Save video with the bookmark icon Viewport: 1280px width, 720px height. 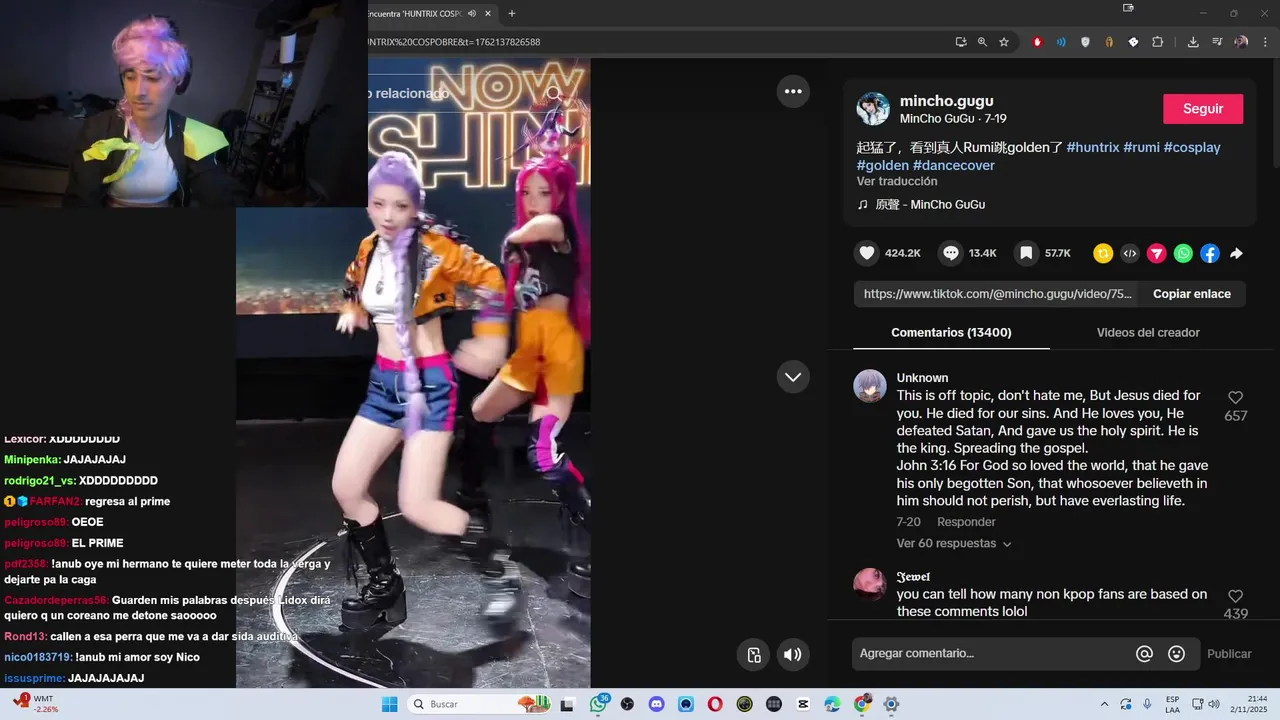[x=1026, y=253]
